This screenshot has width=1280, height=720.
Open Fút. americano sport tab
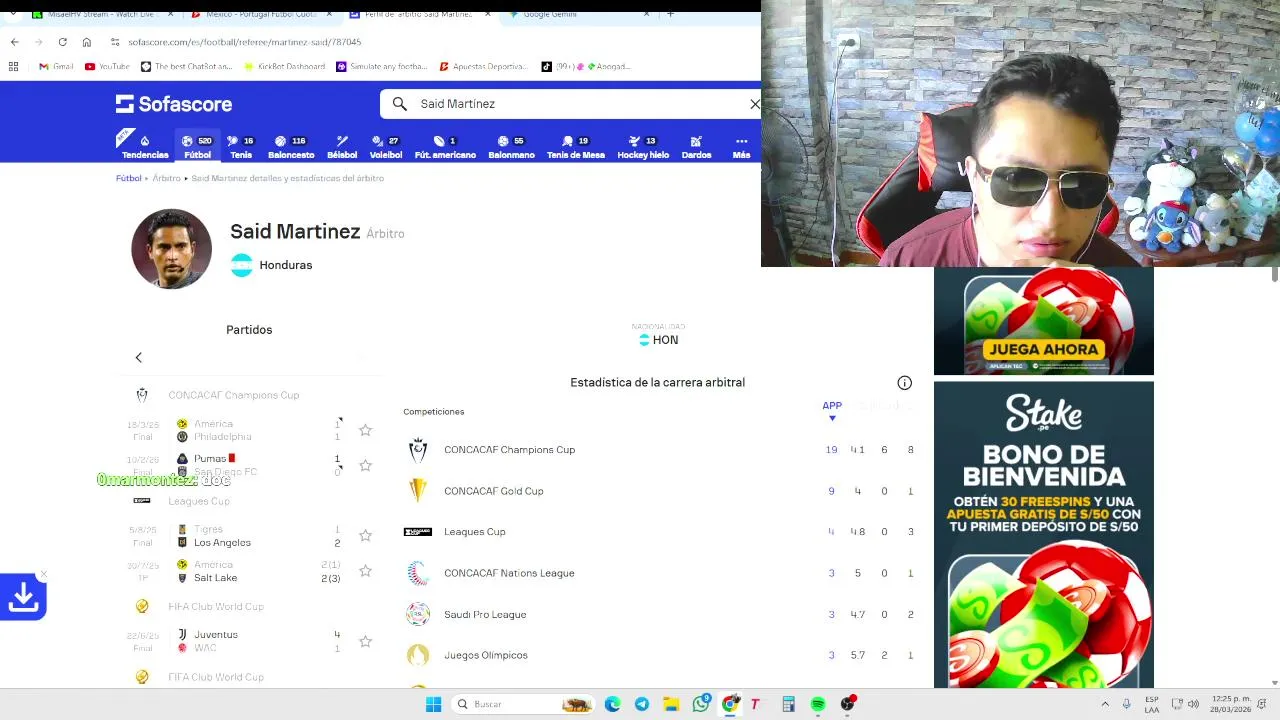[445, 146]
